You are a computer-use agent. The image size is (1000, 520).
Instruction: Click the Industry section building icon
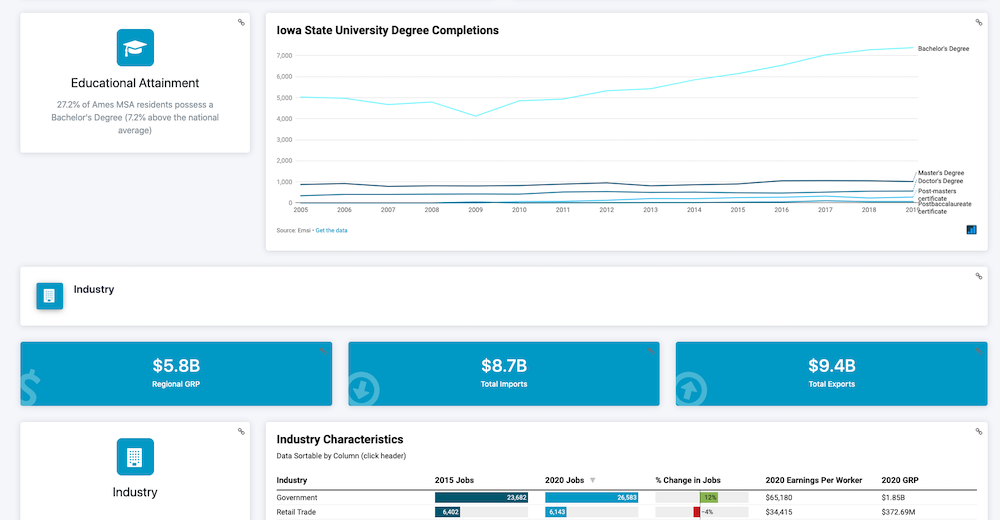pos(50,296)
